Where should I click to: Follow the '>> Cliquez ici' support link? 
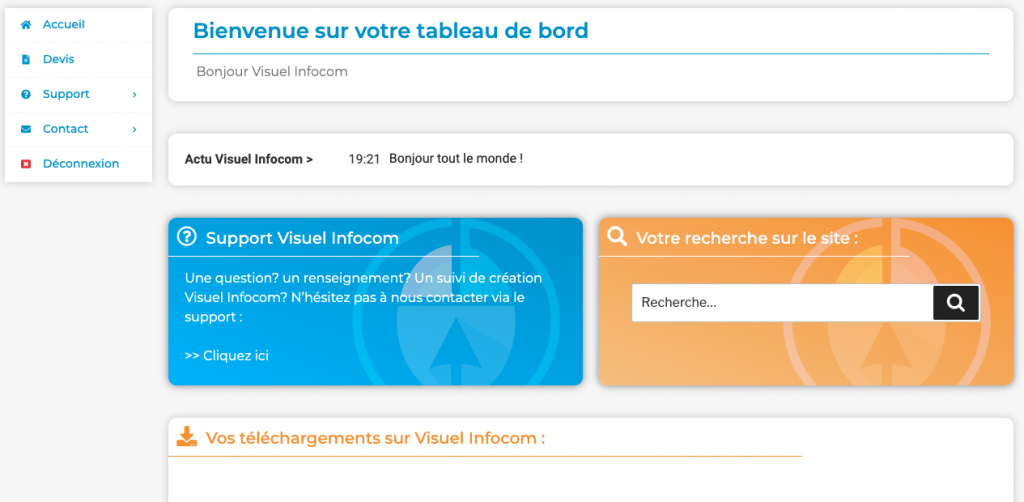pos(227,355)
